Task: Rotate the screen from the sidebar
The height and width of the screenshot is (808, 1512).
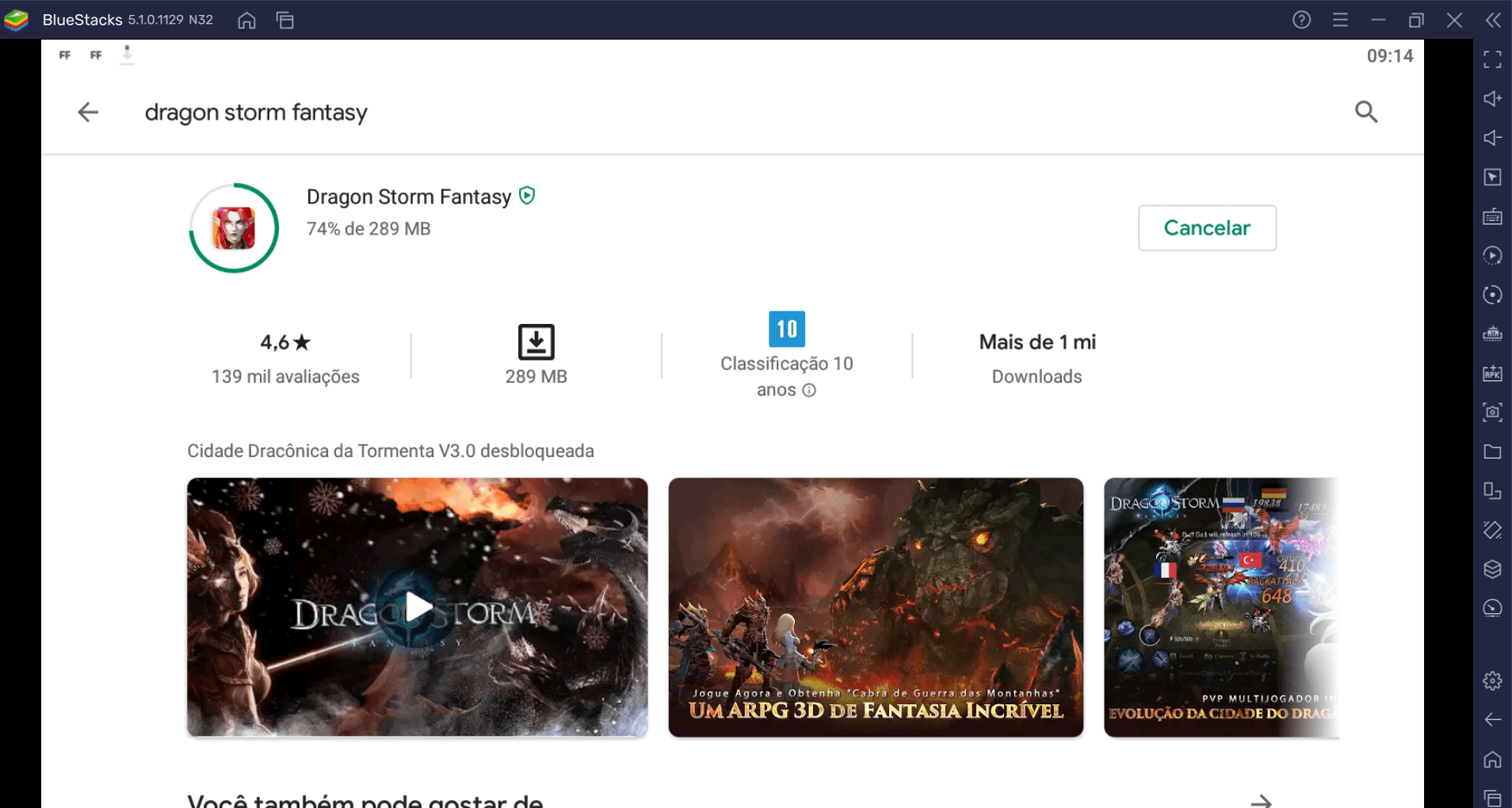Action: [x=1492, y=491]
